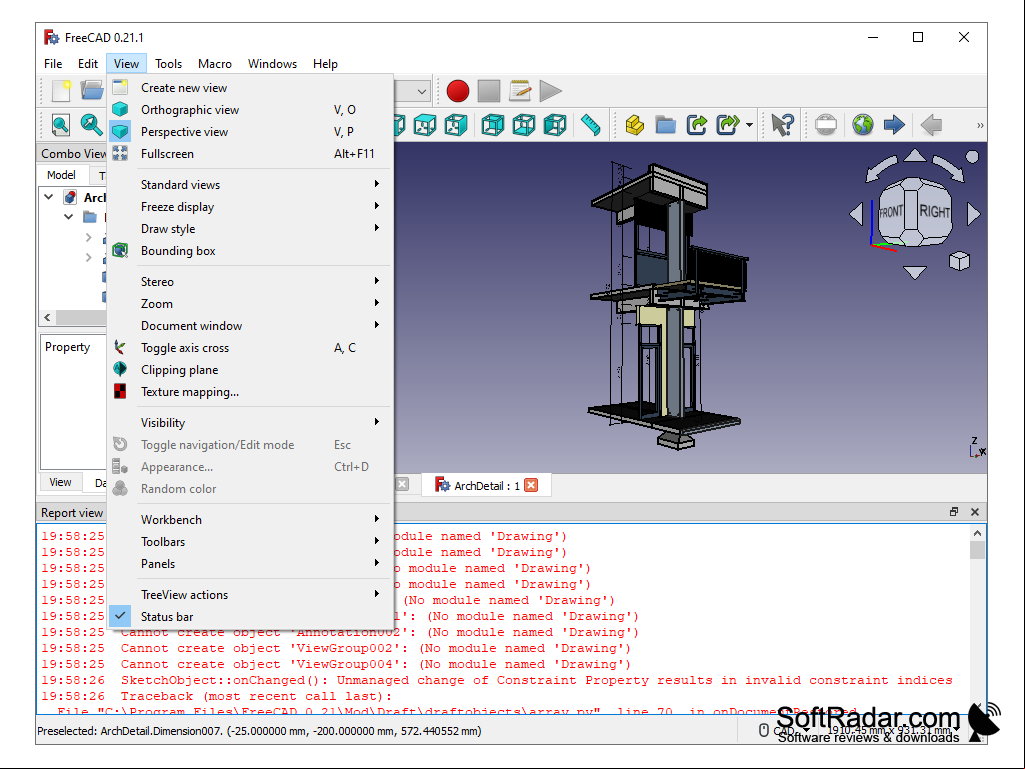
Task: Open the Tools menu
Action: pyautogui.click(x=168, y=63)
